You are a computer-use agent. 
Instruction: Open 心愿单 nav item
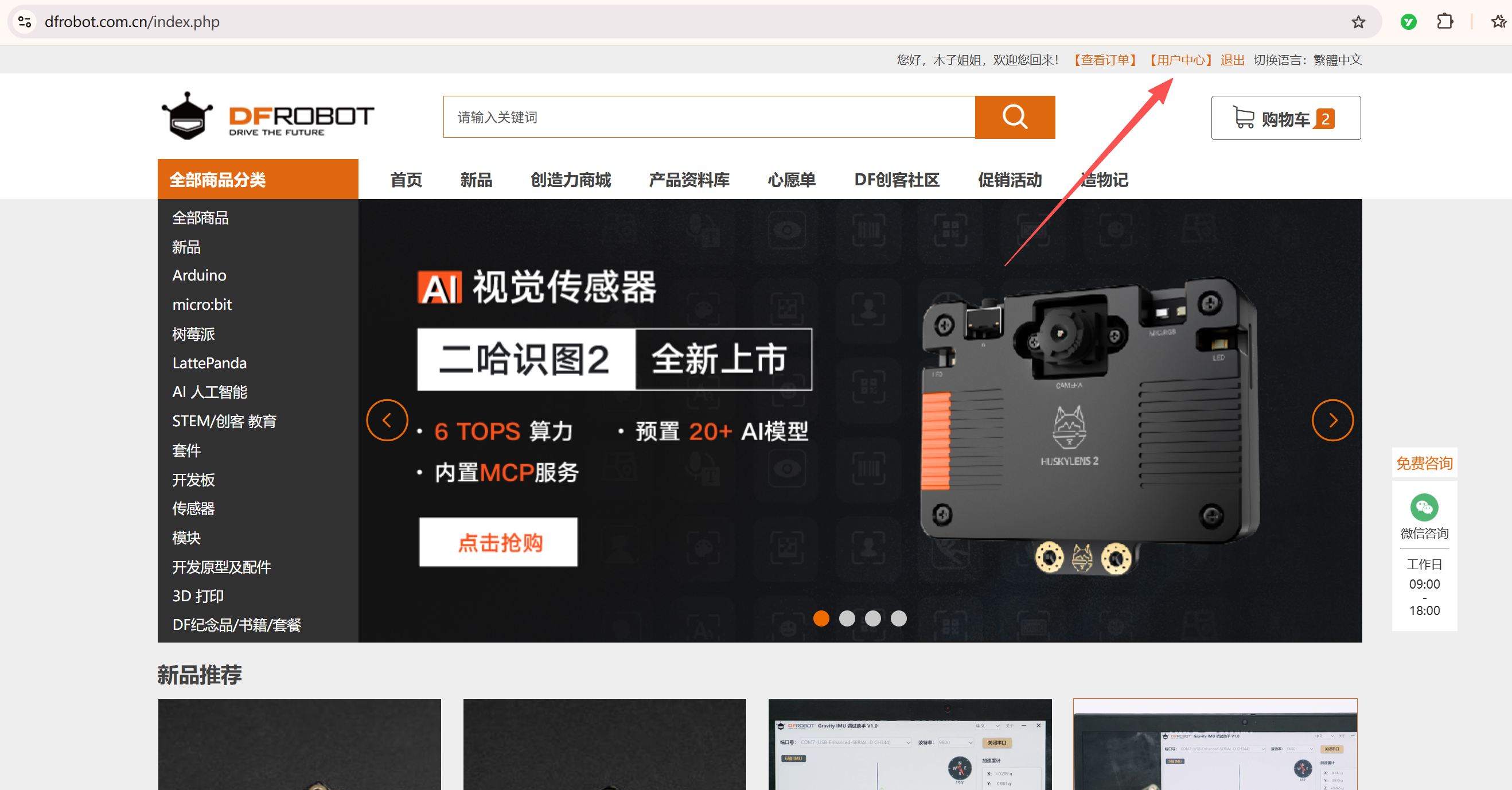coord(792,180)
